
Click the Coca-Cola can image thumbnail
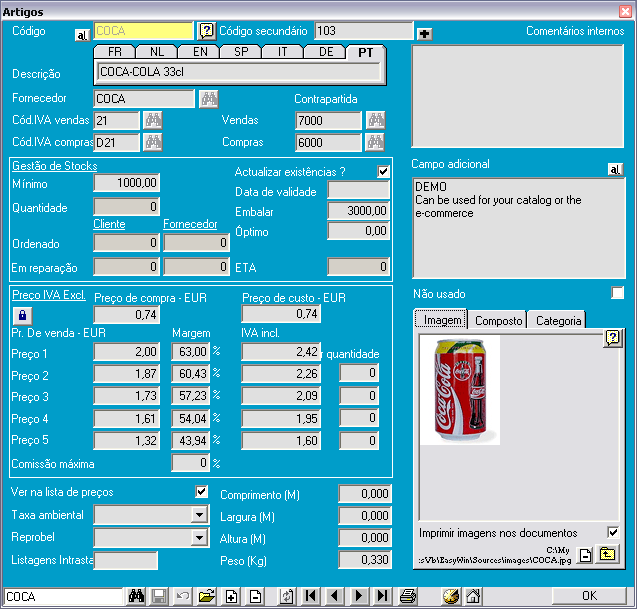(x=460, y=390)
